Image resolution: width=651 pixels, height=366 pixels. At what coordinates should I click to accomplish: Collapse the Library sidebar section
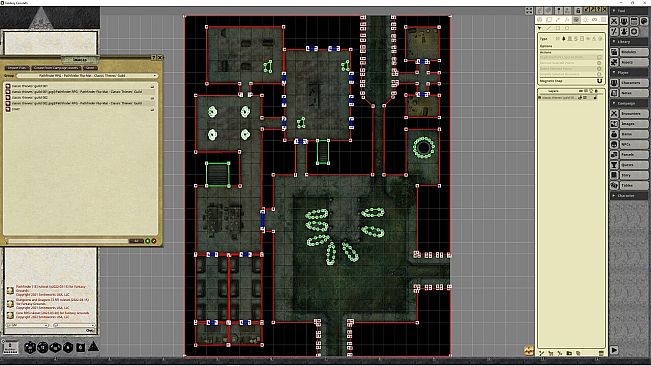click(629, 41)
